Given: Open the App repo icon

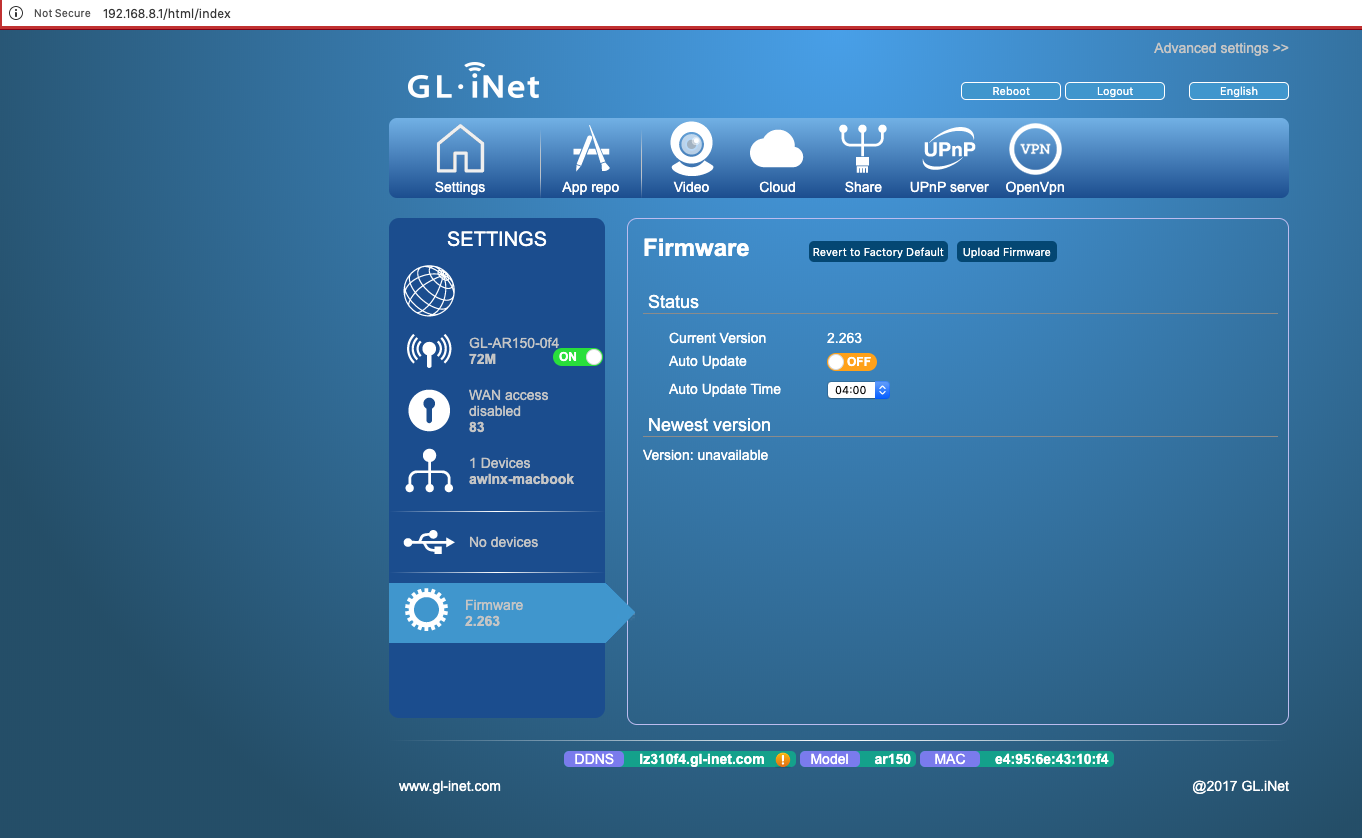Looking at the screenshot, I should [x=590, y=150].
